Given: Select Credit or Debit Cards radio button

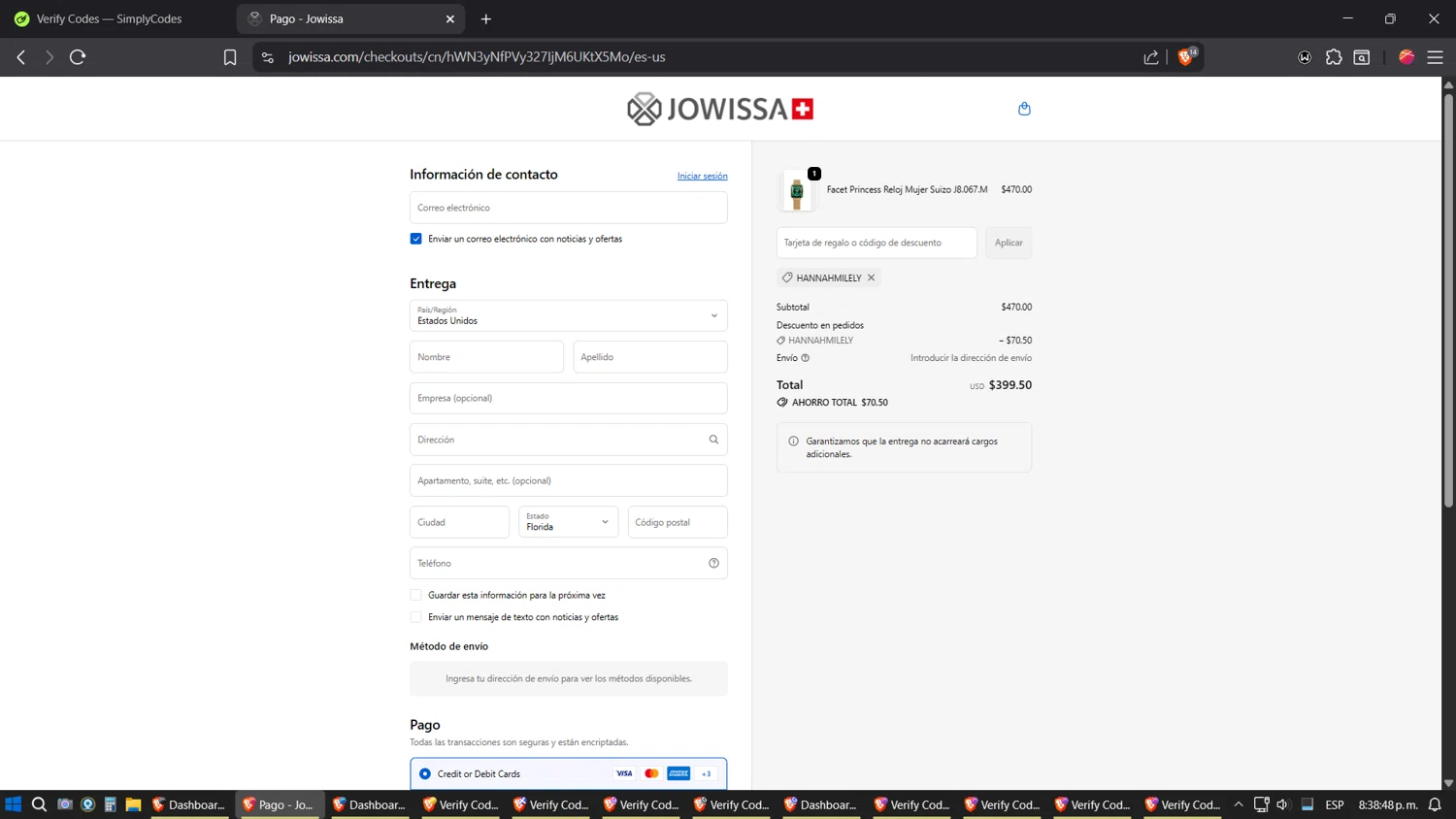Looking at the screenshot, I should tap(425, 773).
